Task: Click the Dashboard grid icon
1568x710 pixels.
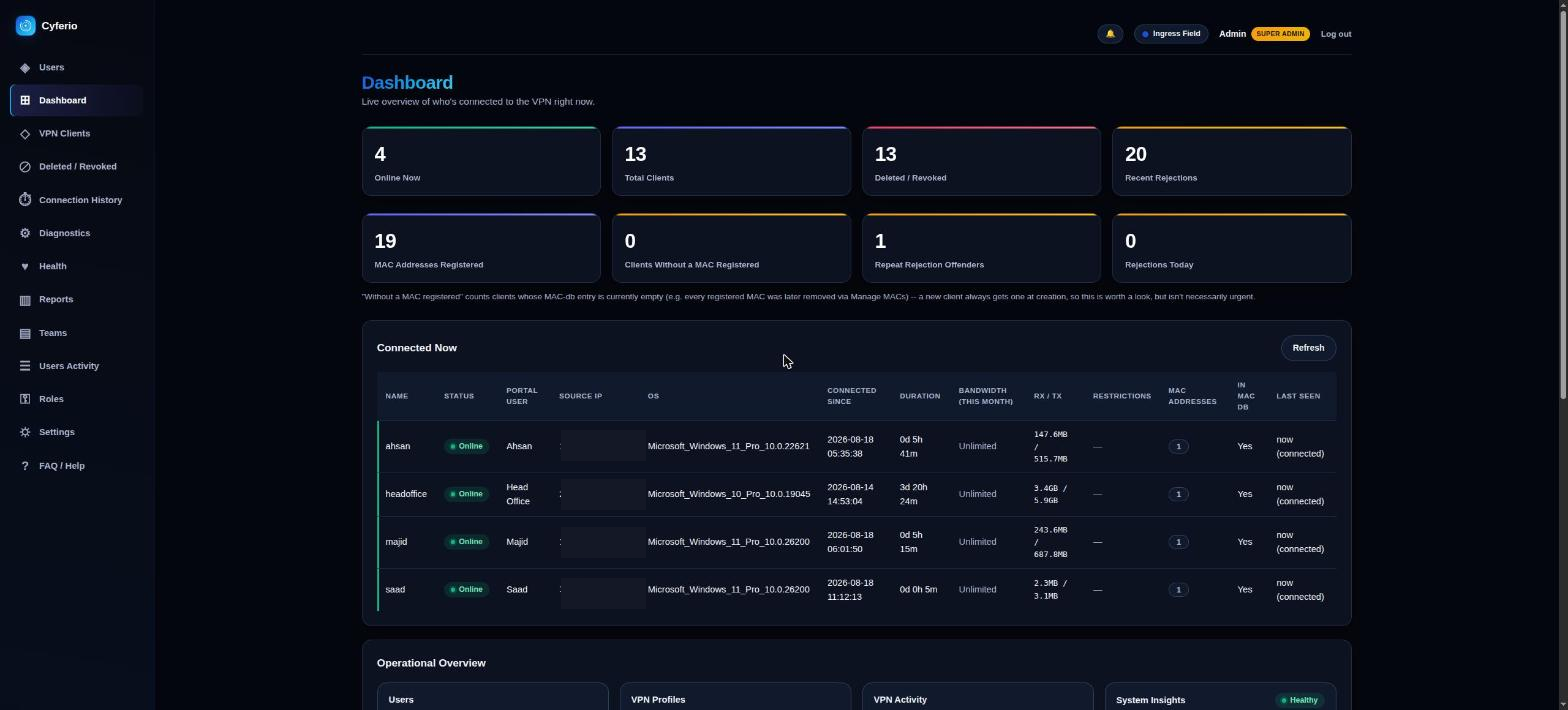Action: 25,100
